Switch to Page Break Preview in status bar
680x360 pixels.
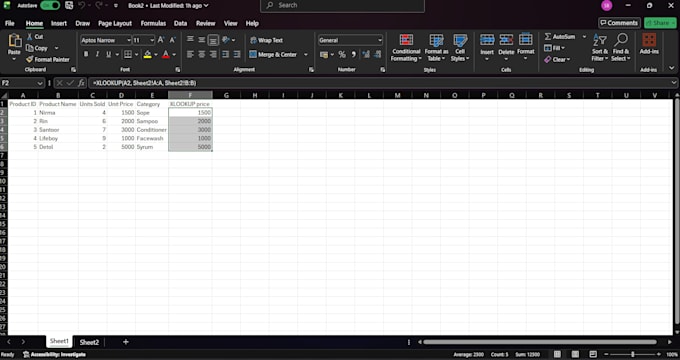593,354
